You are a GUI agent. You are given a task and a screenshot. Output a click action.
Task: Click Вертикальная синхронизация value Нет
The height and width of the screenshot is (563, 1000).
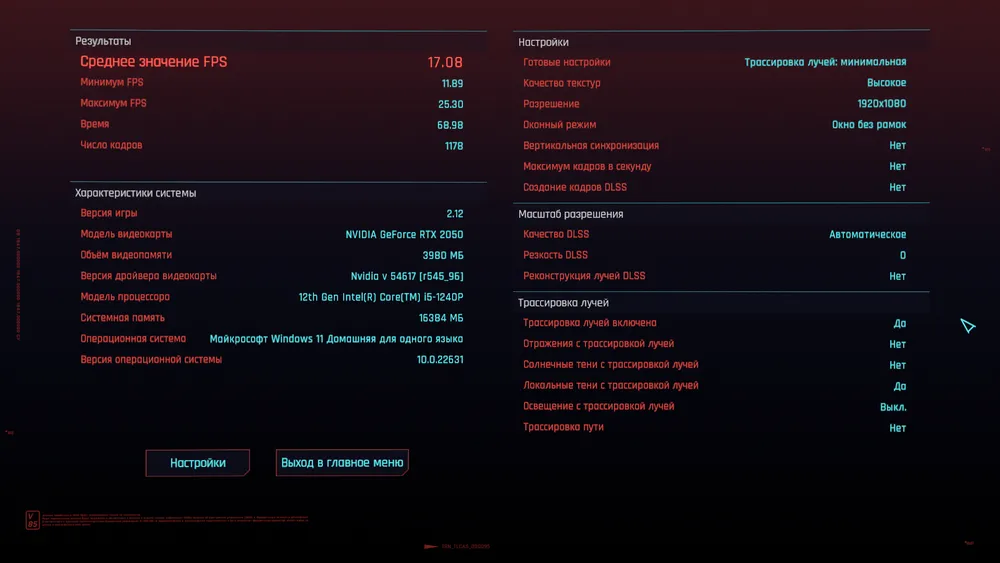point(898,146)
